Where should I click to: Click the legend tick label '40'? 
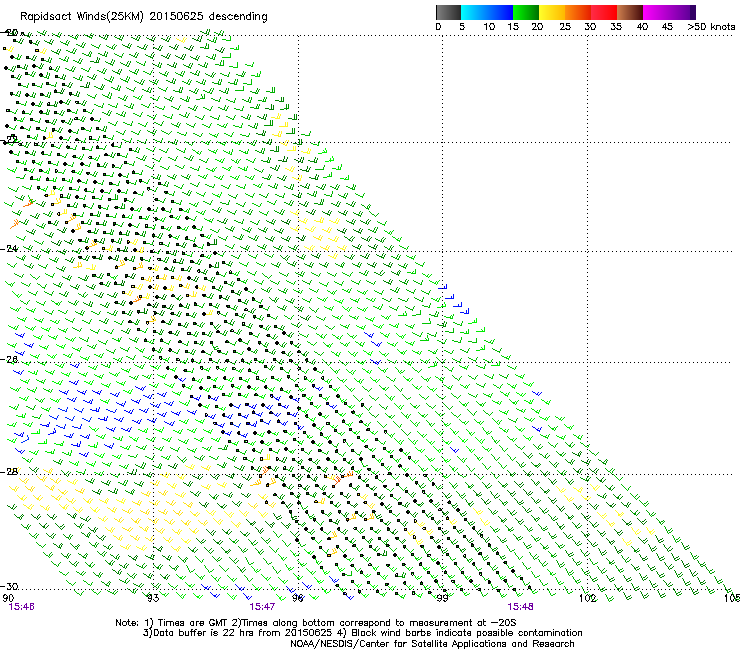[x=642, y=27]
